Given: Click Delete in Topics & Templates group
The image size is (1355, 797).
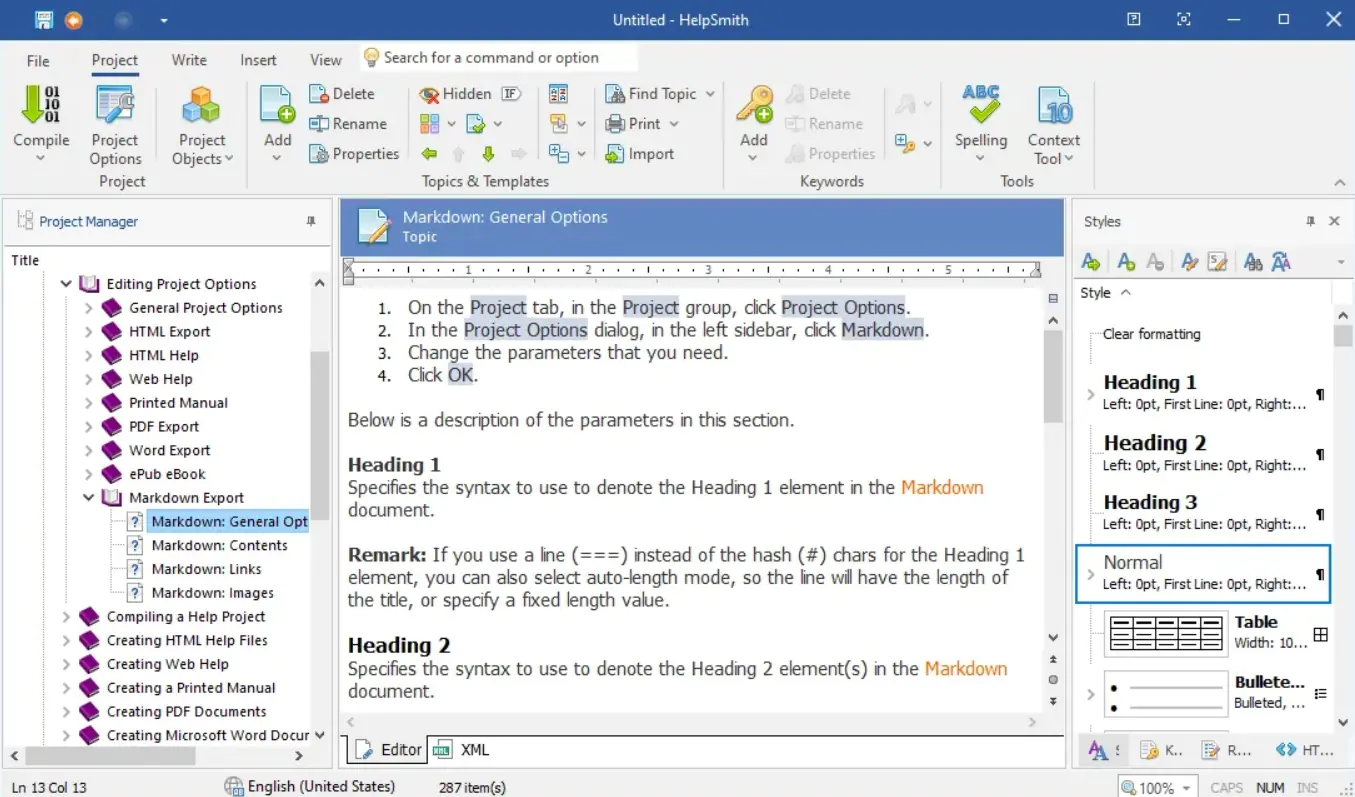Looking at the screenshot, I should 342,94.
